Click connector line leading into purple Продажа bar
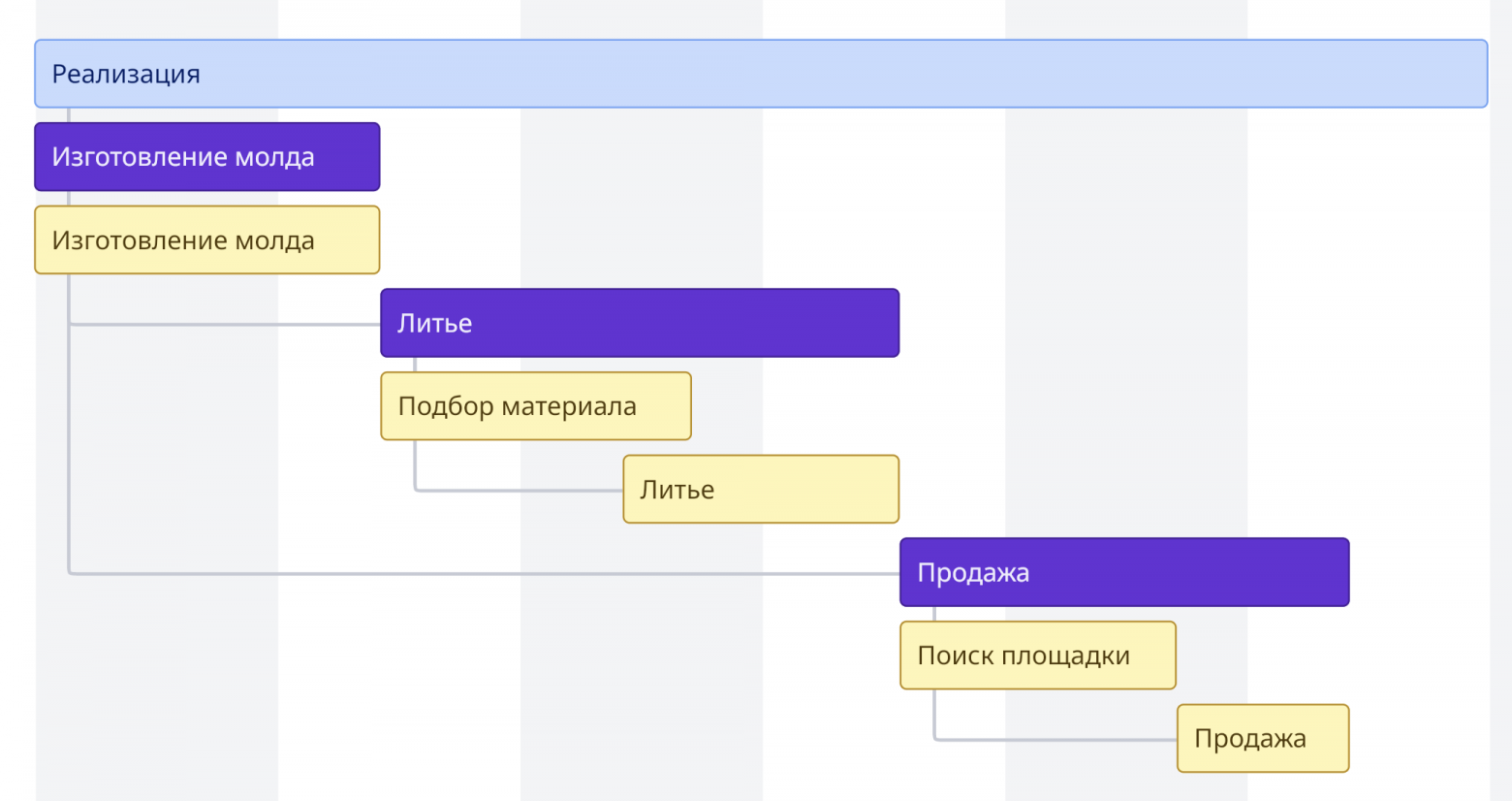This screenshot has height=801, width=1512. (x=485, y=573)
